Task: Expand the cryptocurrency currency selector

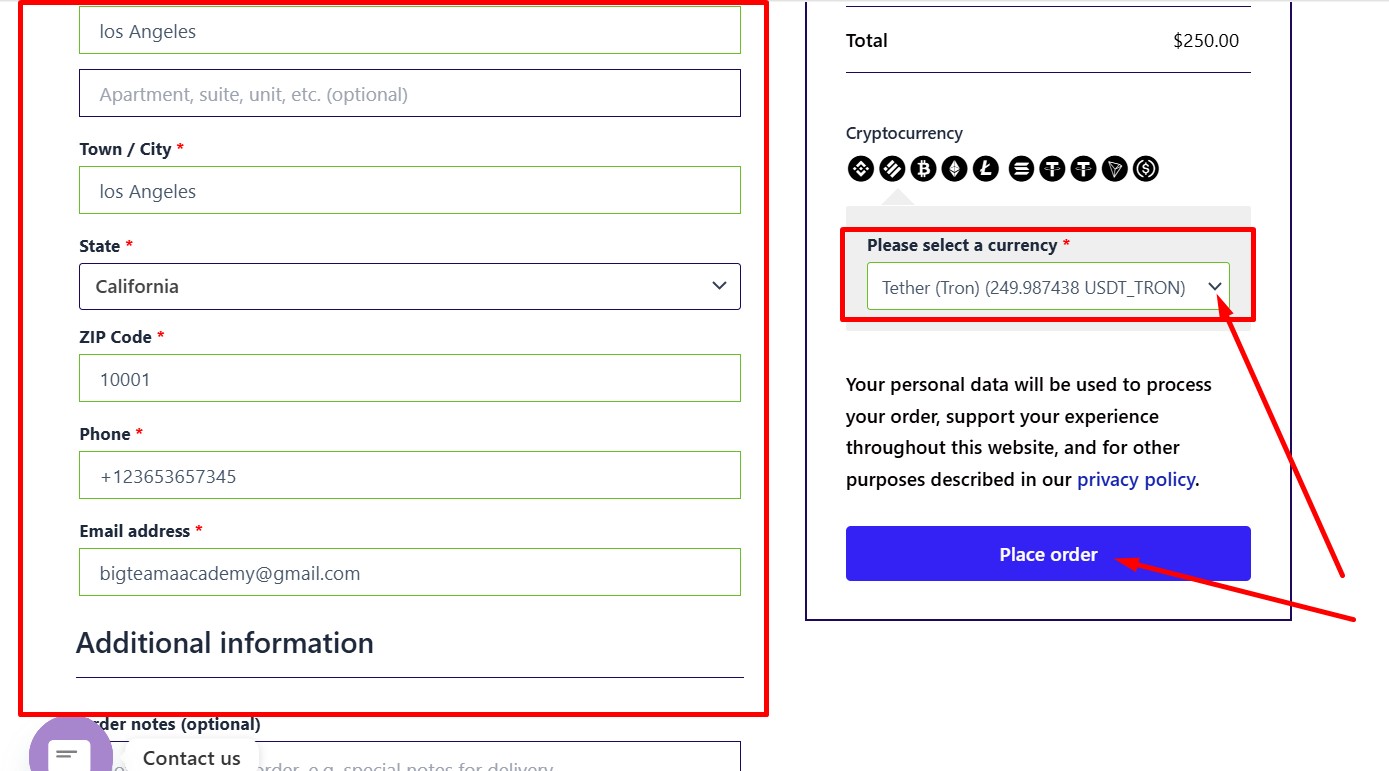Action: click(1047, 286)
